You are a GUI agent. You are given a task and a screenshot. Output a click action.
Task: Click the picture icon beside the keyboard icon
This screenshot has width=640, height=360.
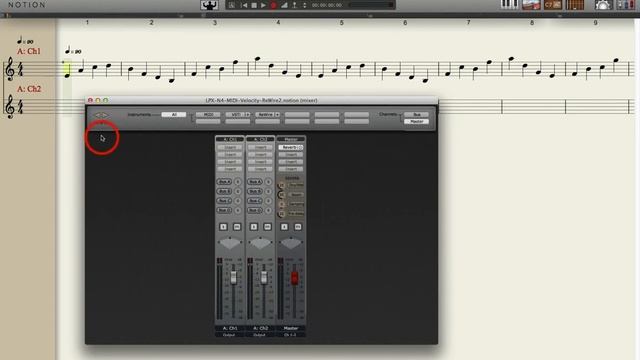531,5
